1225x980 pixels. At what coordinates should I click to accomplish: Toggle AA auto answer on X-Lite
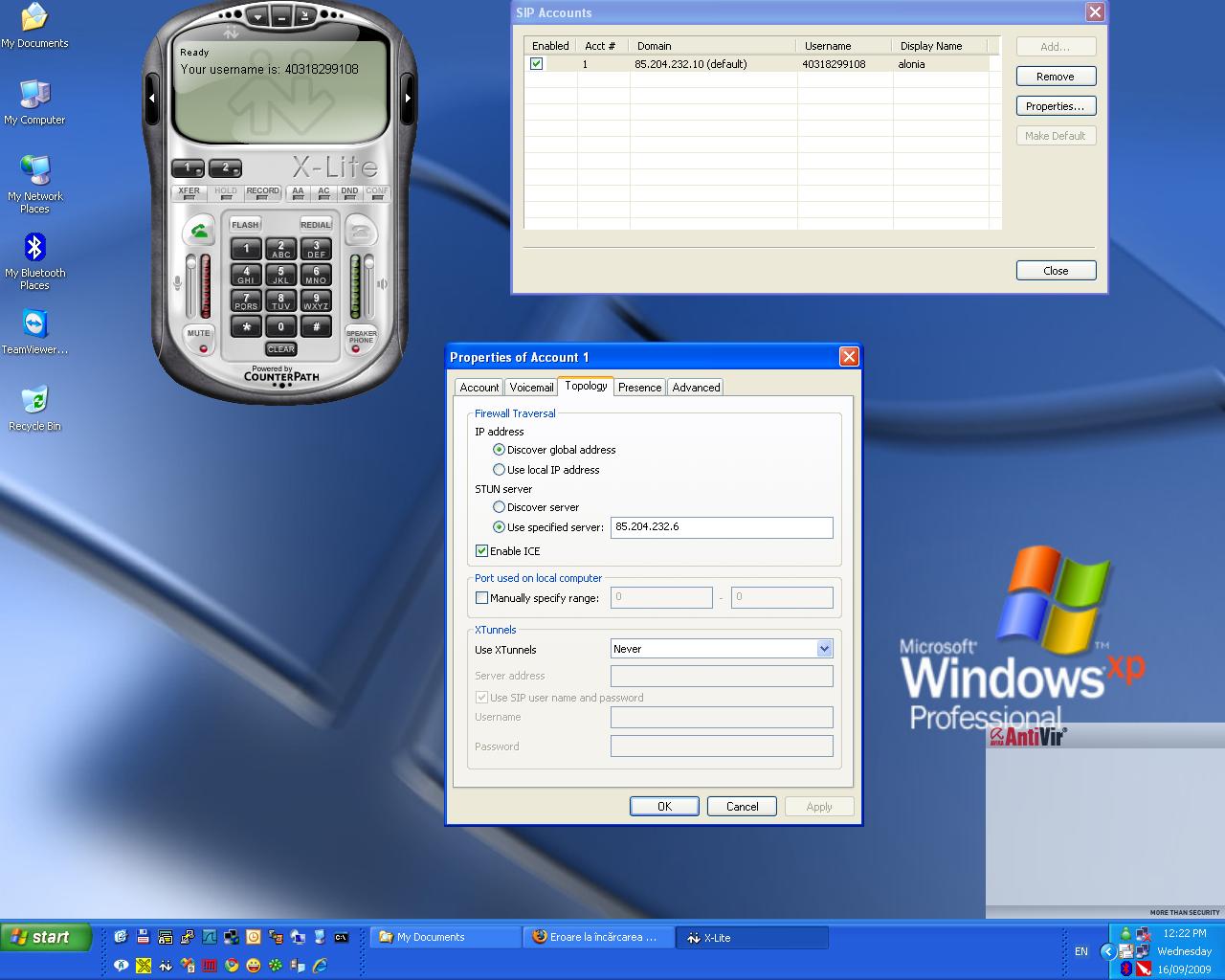pyautogui.click(x=298, y=192)
